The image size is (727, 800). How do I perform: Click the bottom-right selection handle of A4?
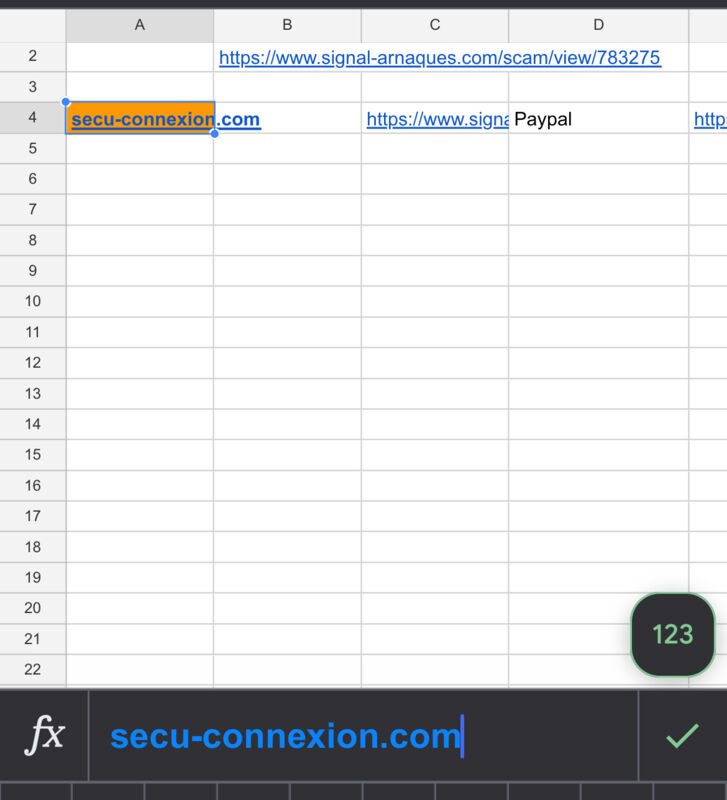pyautogui.click(x=214, y=134)
